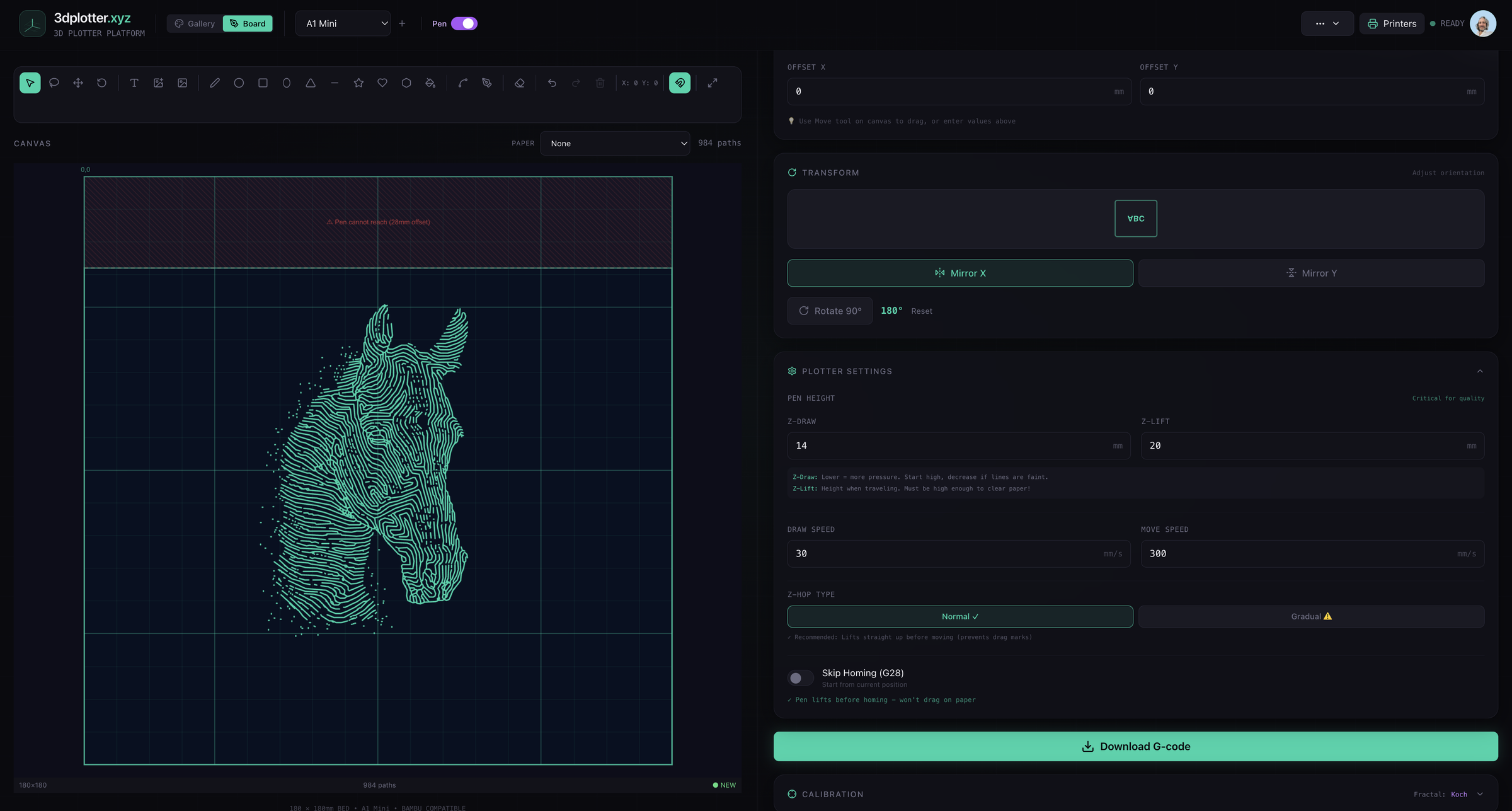Open the Paper None dropdown
This screenshot has width=1512, height=811.
point(615,144)
